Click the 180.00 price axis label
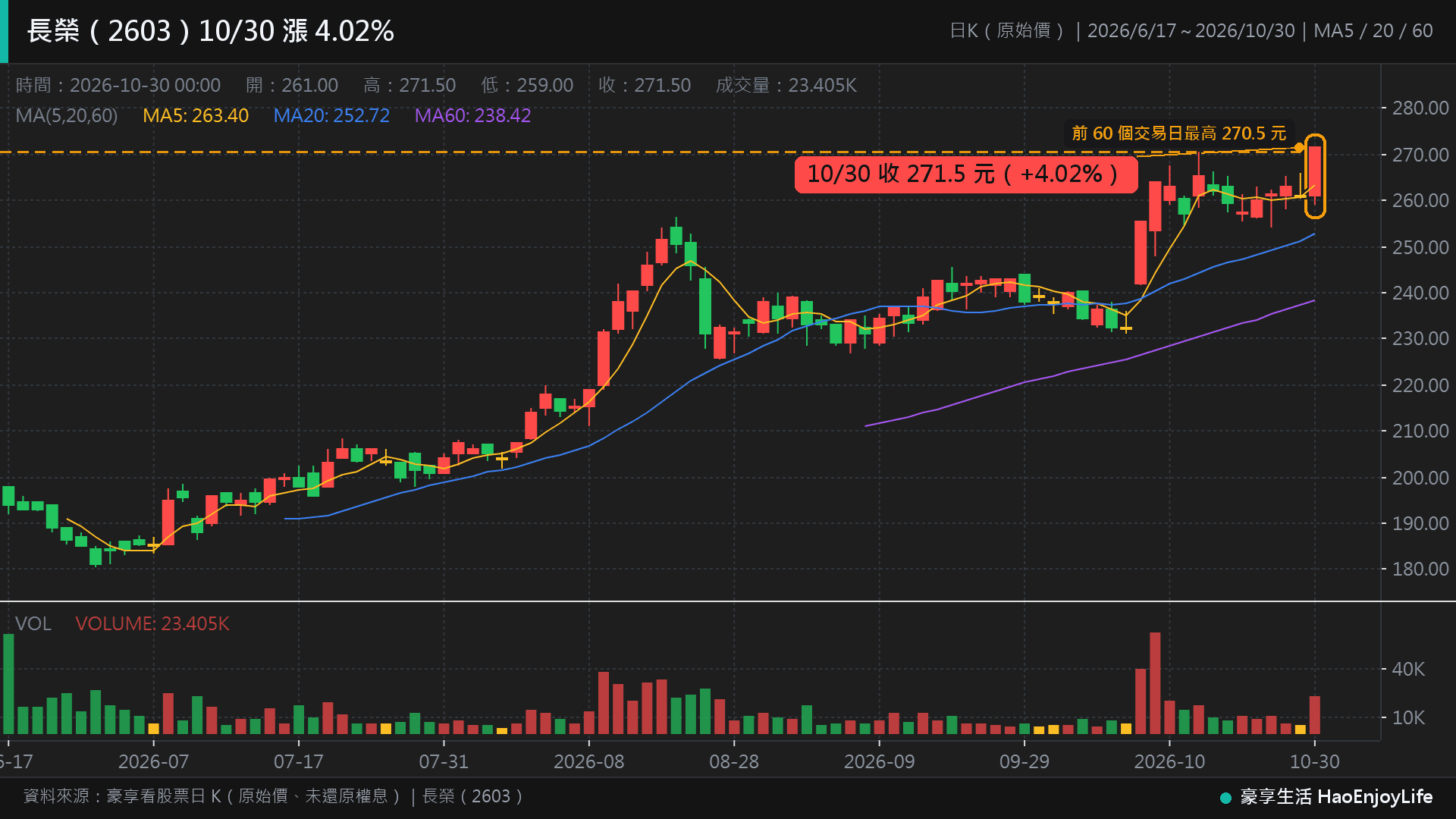This screenshot has height=819, width=1456. click(x=1420, y=570)
